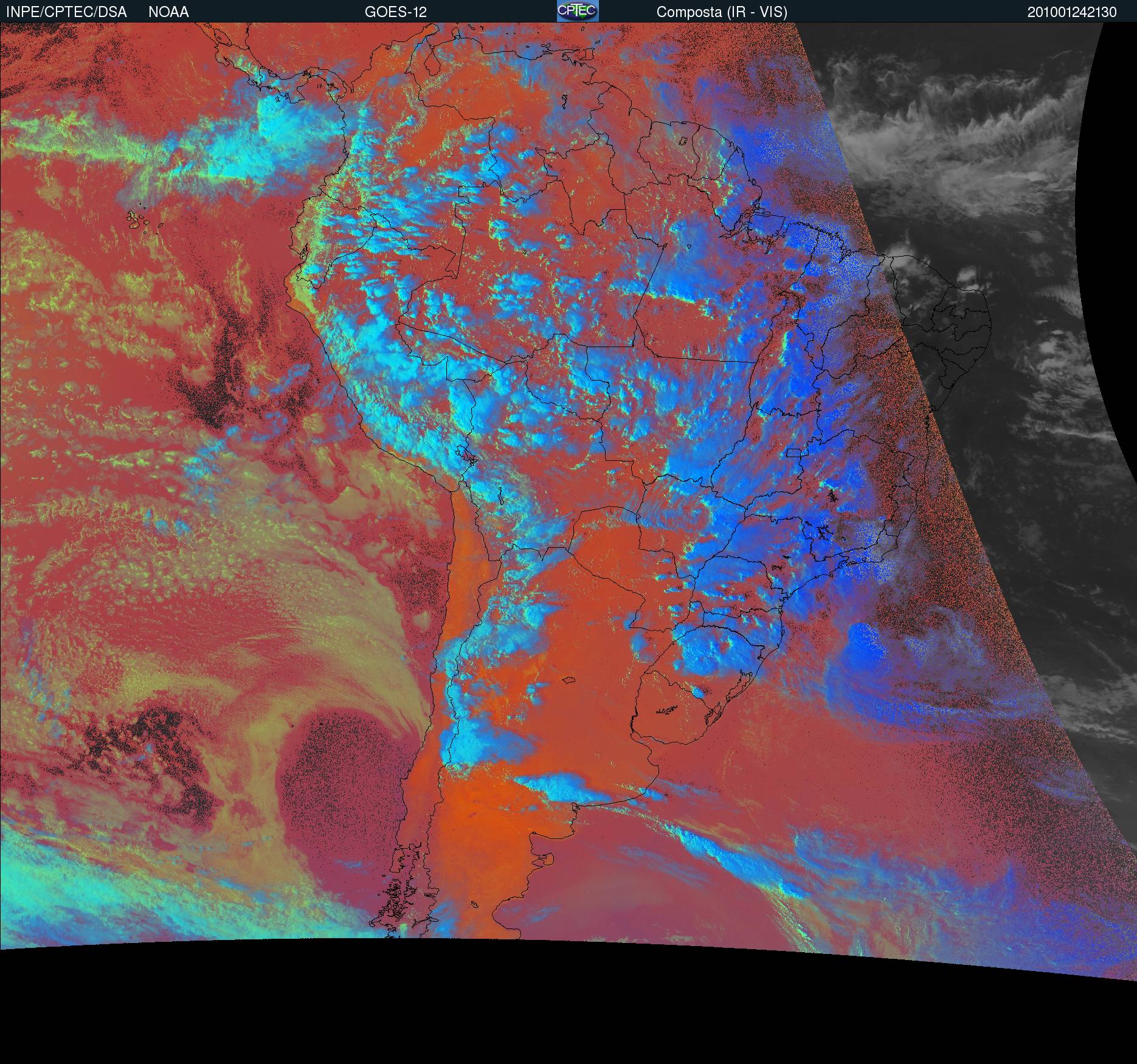The width and height of the screenshot is (1137, 1064).
Task: Click the CPTEC logo in header
Action: click(x=578, y=11)
